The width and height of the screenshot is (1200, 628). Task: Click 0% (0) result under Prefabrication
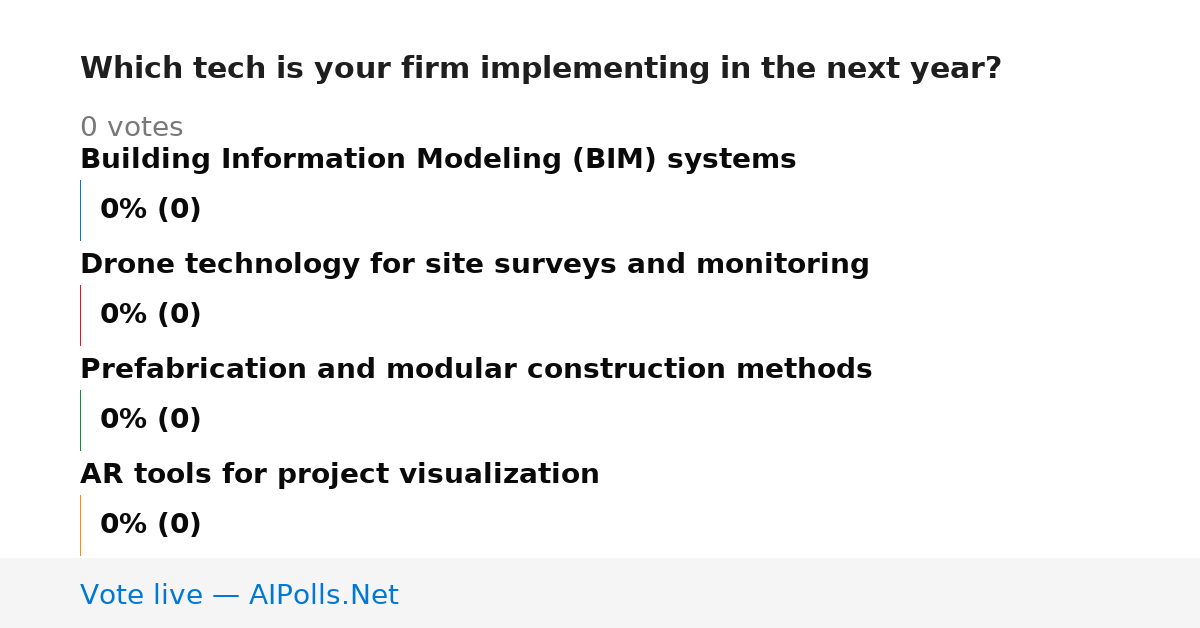150,420
